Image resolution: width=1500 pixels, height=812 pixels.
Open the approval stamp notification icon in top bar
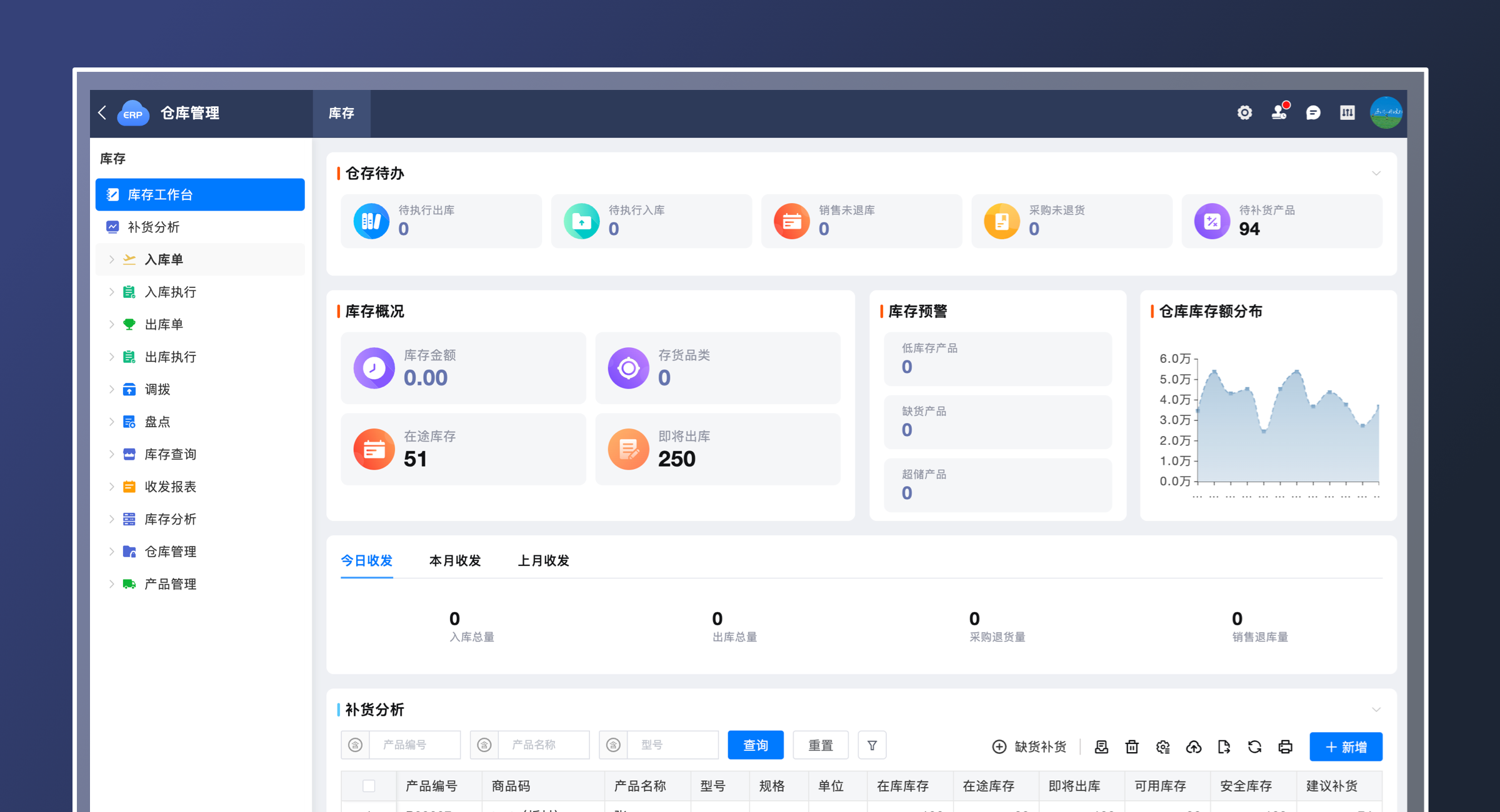coord(1279,112)
